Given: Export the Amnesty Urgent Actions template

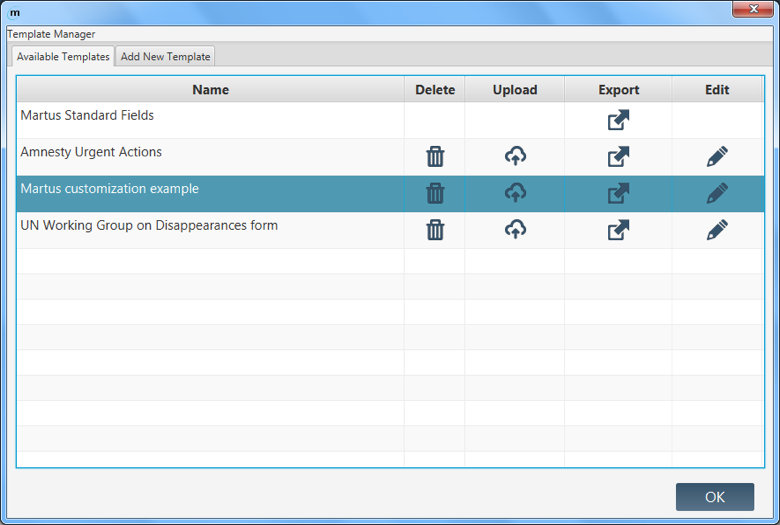Looking at the screenshot, I should tap(618, 157).
